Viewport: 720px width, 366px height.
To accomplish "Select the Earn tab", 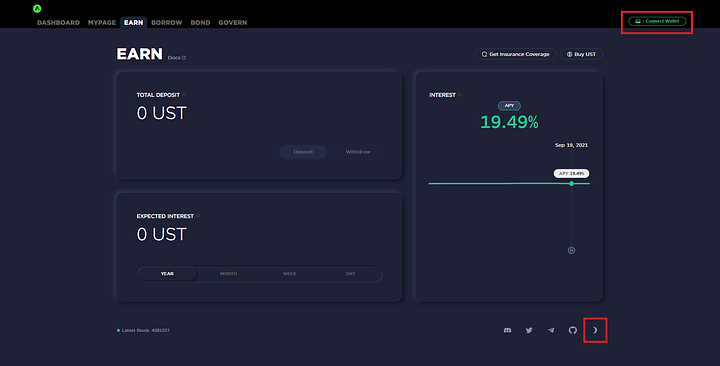I will point(134,23).
